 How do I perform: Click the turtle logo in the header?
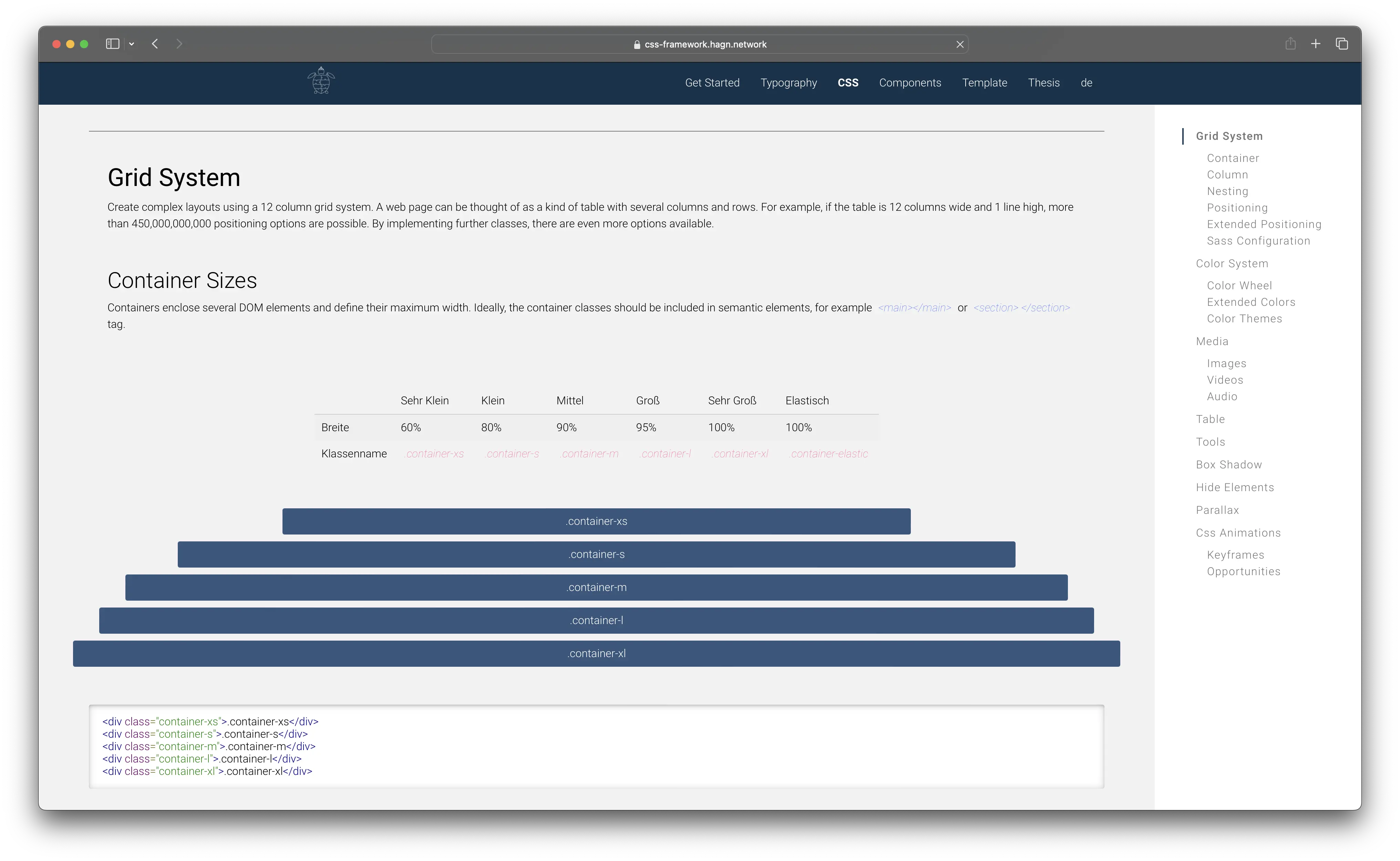tap(321, 81)
